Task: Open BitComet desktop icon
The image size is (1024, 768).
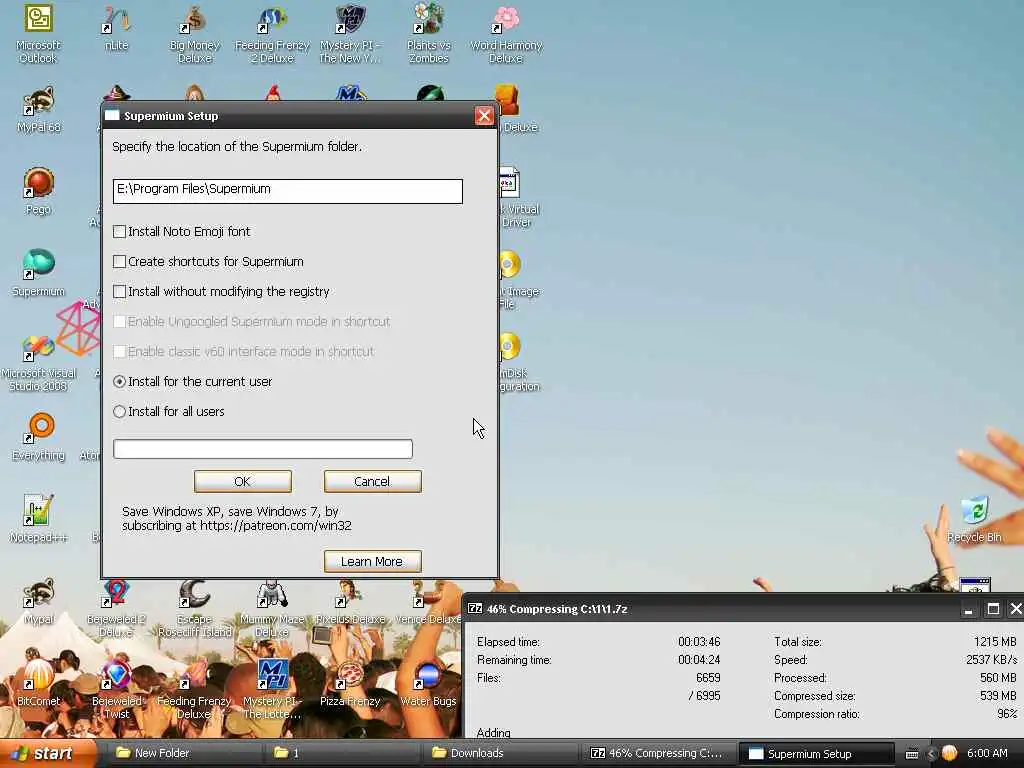Action: coord(39,682)
